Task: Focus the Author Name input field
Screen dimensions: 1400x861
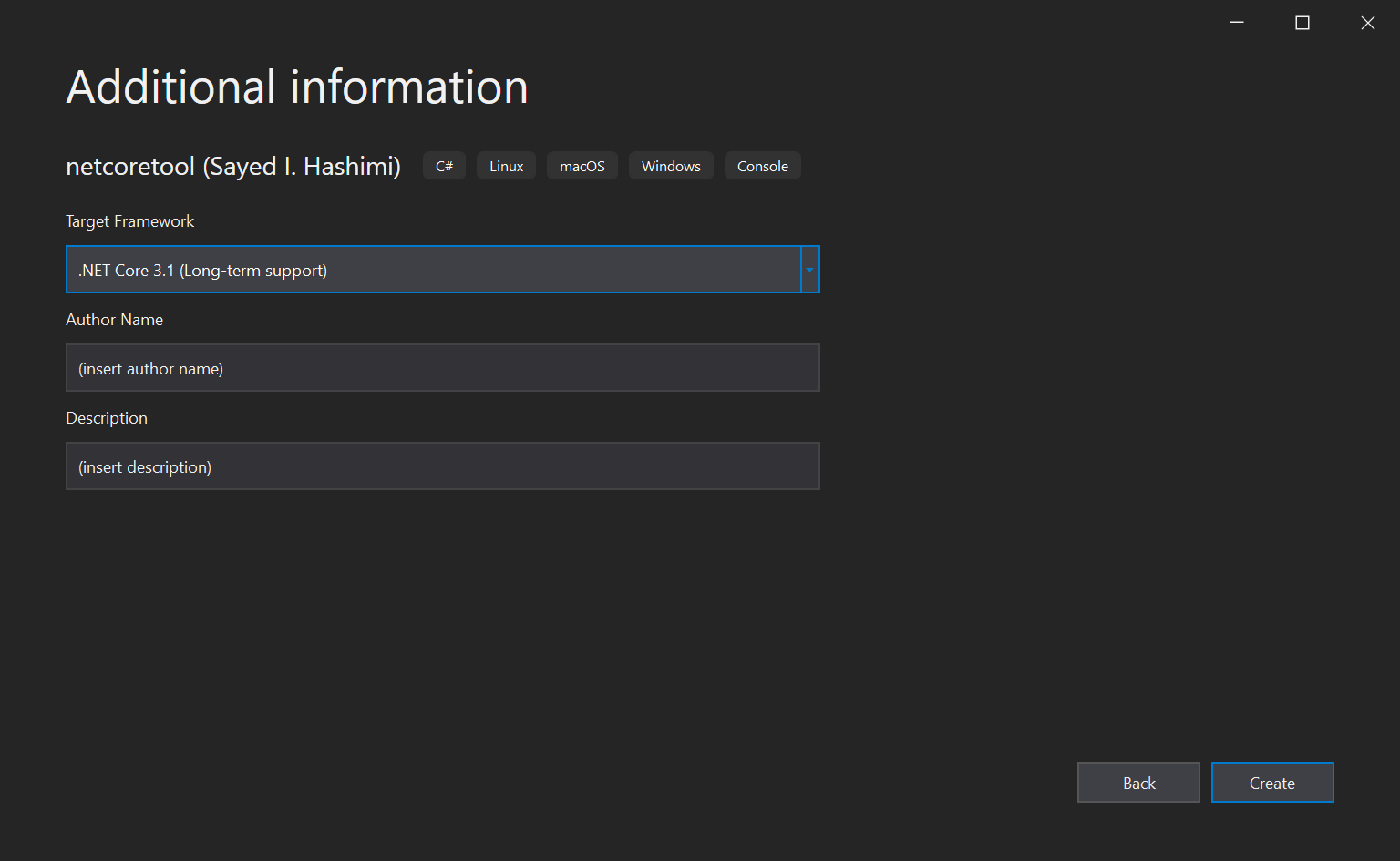Action: click(x=443, y=368)
